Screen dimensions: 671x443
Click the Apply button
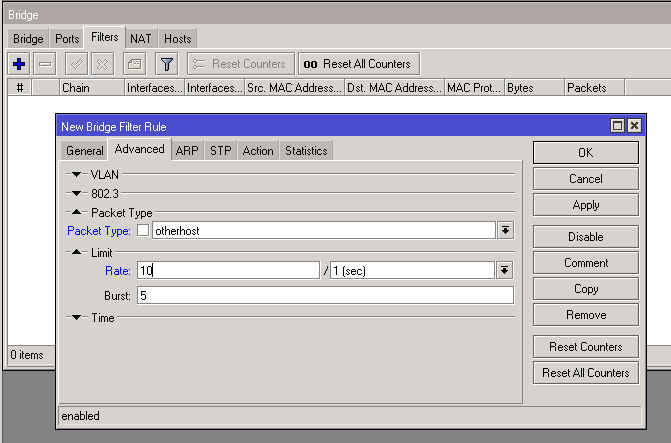[585, 205]
